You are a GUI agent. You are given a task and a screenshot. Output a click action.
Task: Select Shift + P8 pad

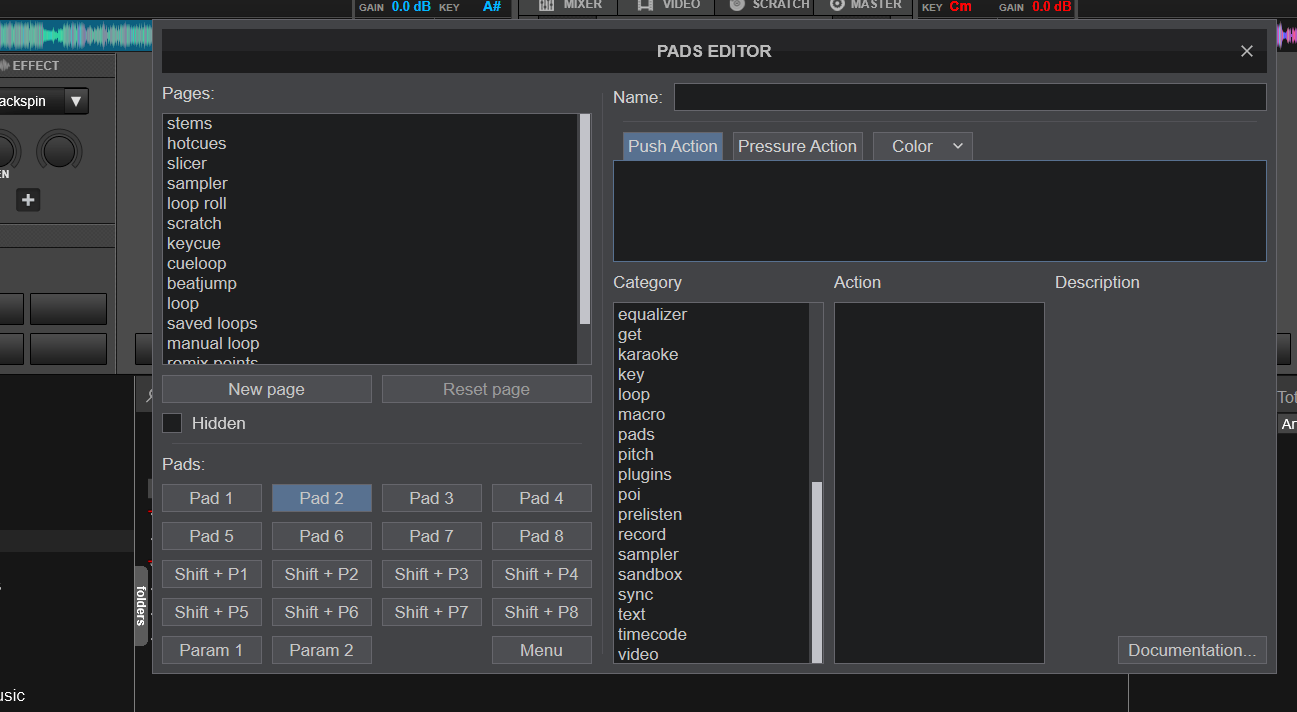point(541,612)
